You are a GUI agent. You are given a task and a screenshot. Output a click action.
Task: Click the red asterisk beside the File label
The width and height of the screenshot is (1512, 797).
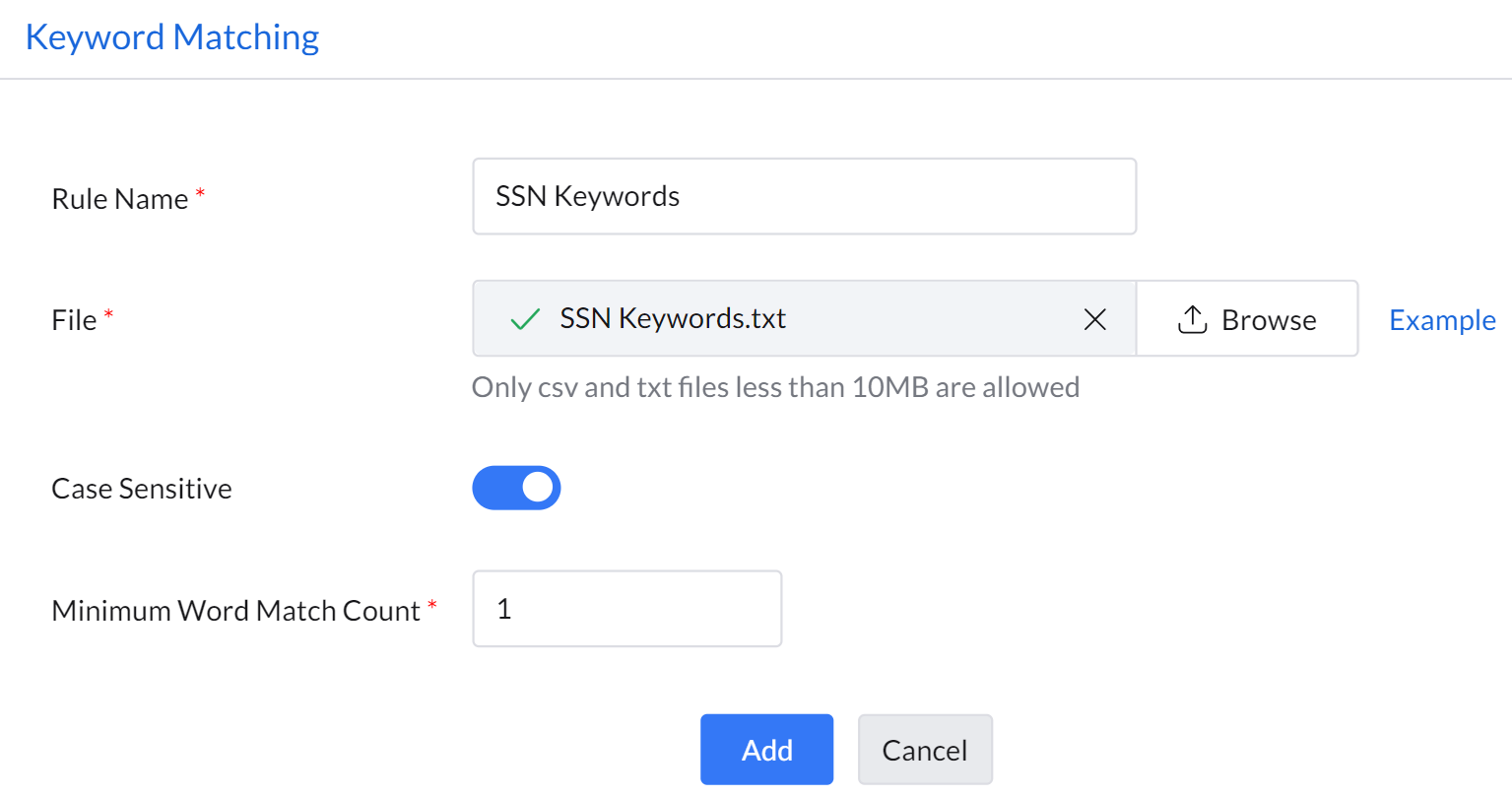109,314
